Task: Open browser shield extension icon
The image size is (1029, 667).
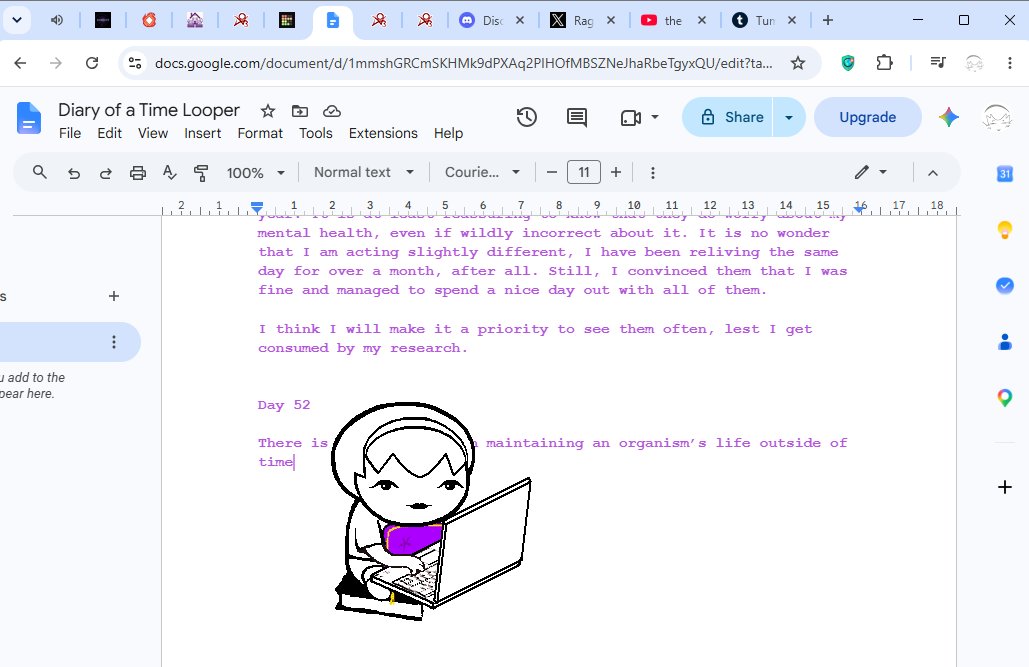Action: pos(848,63)
